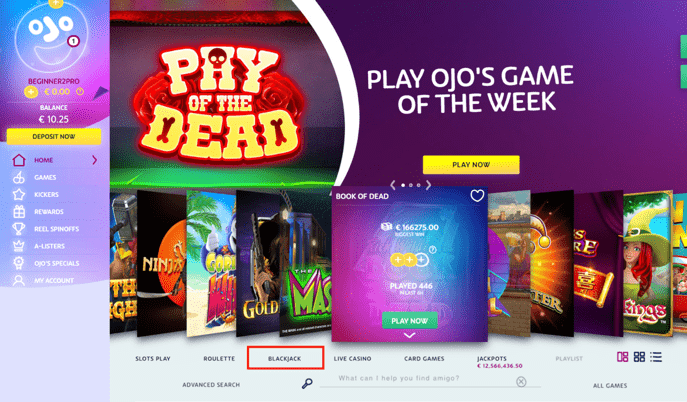Screen dimensions: 687x402
Task: Clear the search field with X icon
Action: [x=521, y=381]
